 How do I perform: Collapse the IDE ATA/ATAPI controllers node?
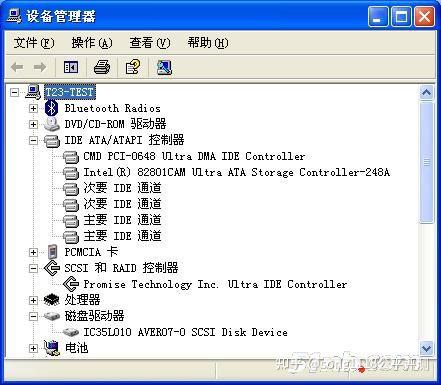[x=33, y=140]
